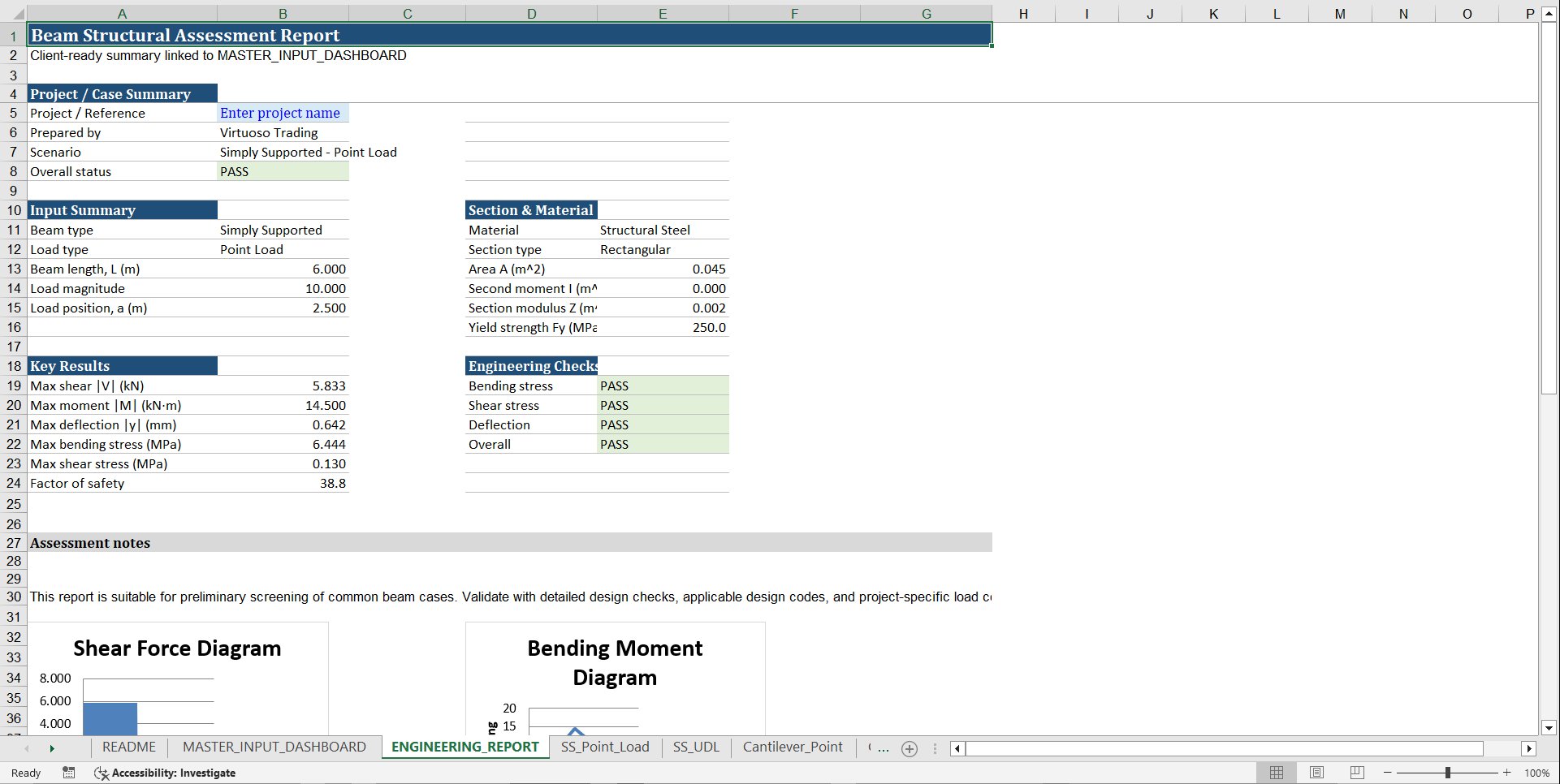1560x784 pixels.
Task: Open the SS_UDL worksheet
Action: pyautogui.click(x=696, y=747)
